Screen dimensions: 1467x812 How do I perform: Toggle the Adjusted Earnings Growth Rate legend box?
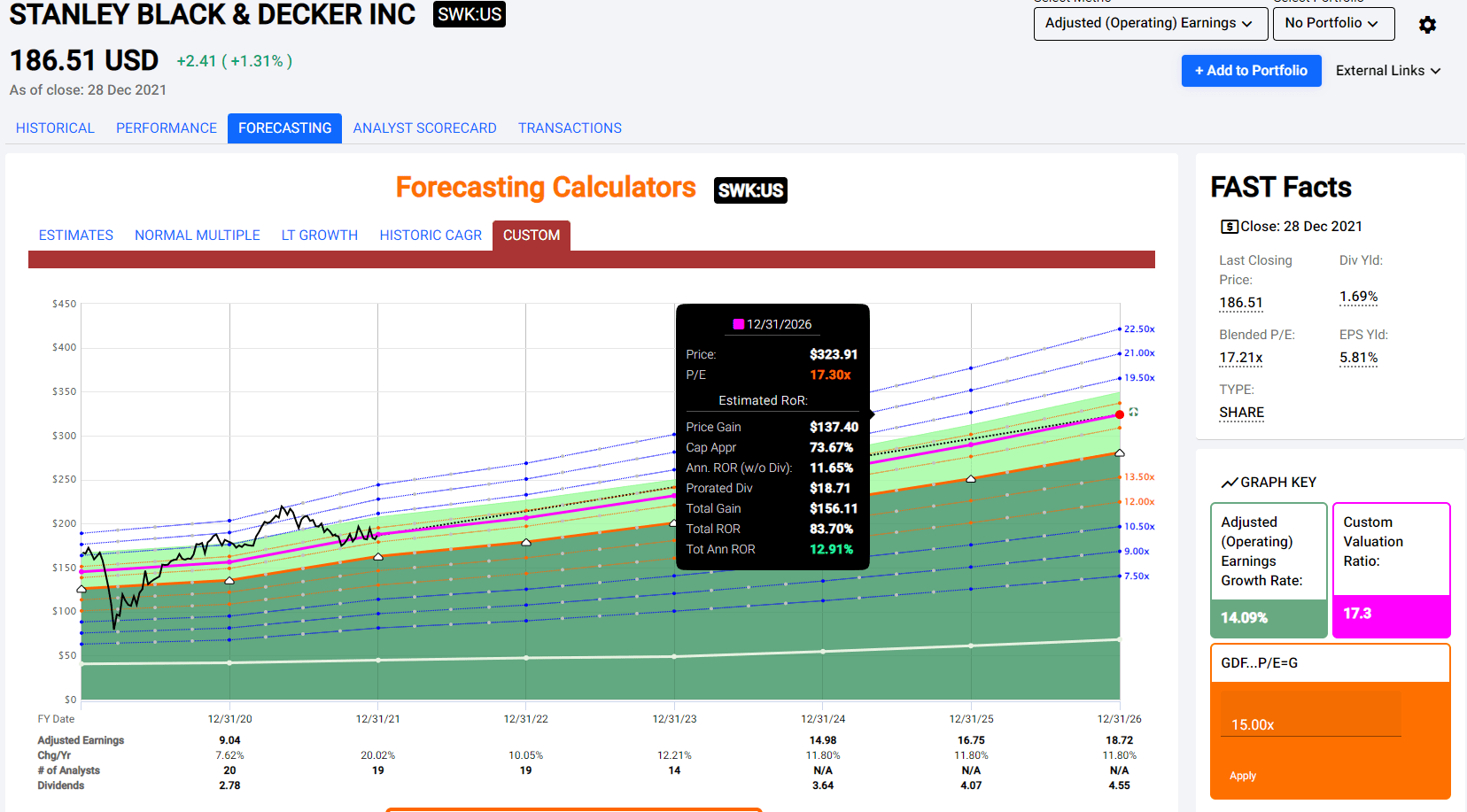[1269, 570]
